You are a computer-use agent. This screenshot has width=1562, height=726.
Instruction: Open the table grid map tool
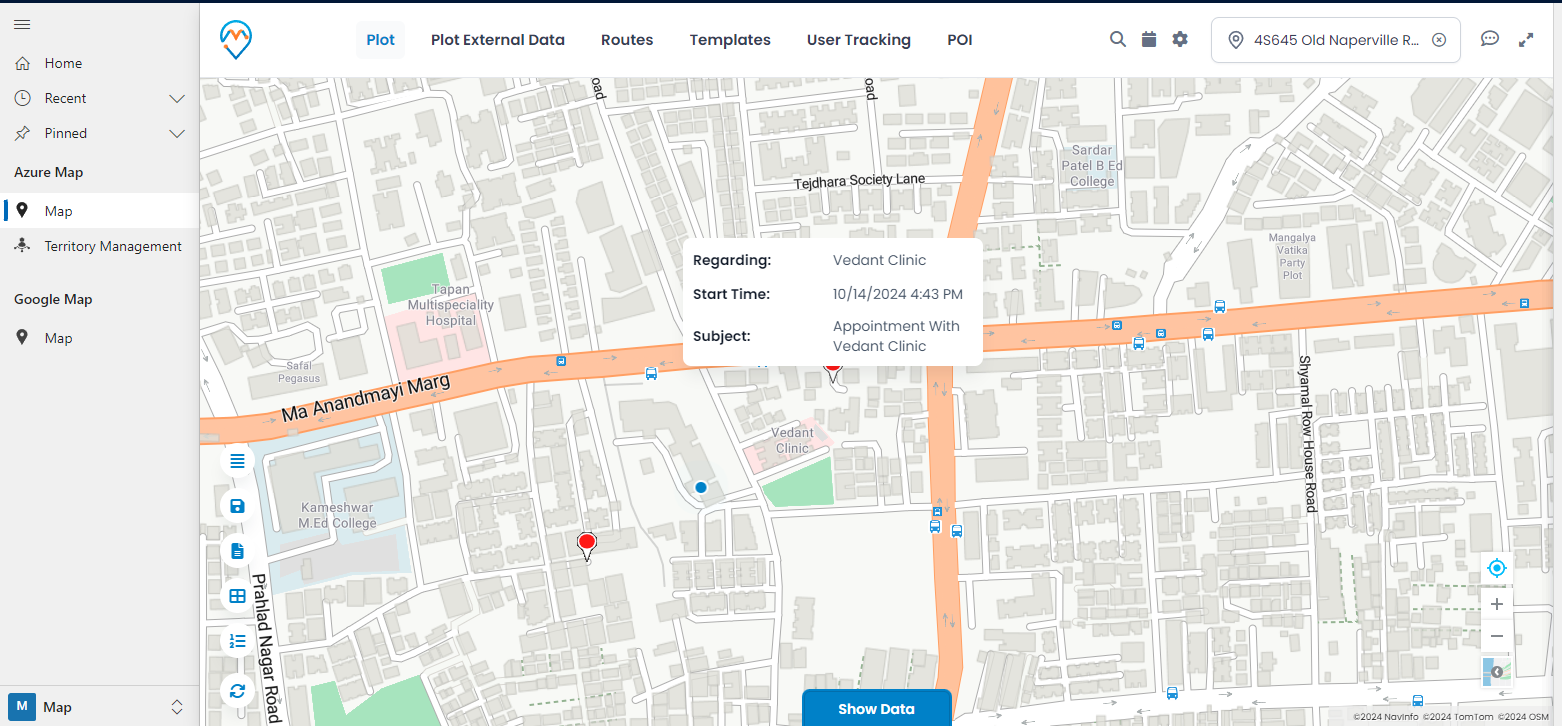click(237, 596)
